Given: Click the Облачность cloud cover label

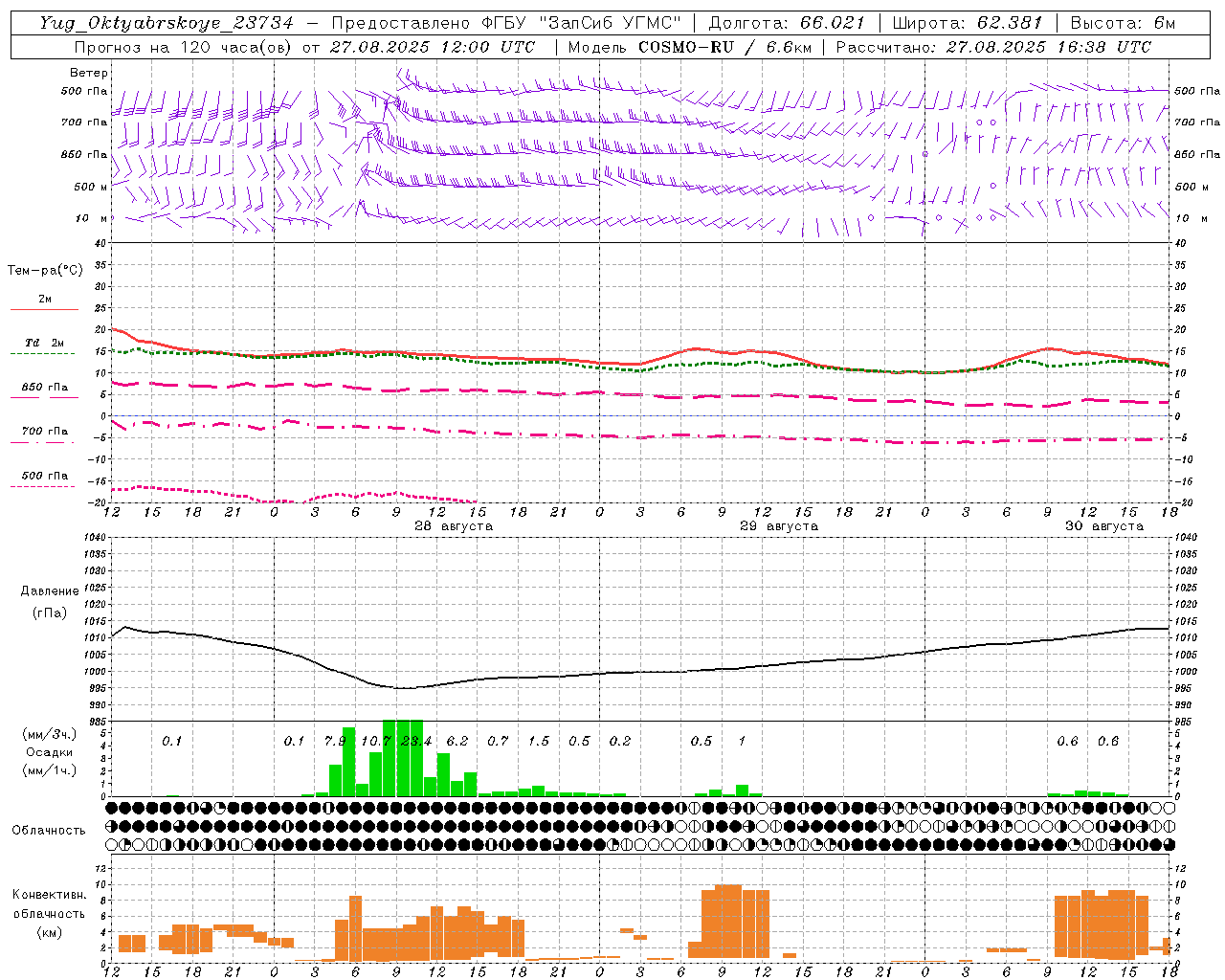Looking at the screenshot, I should tap(49, 831).
